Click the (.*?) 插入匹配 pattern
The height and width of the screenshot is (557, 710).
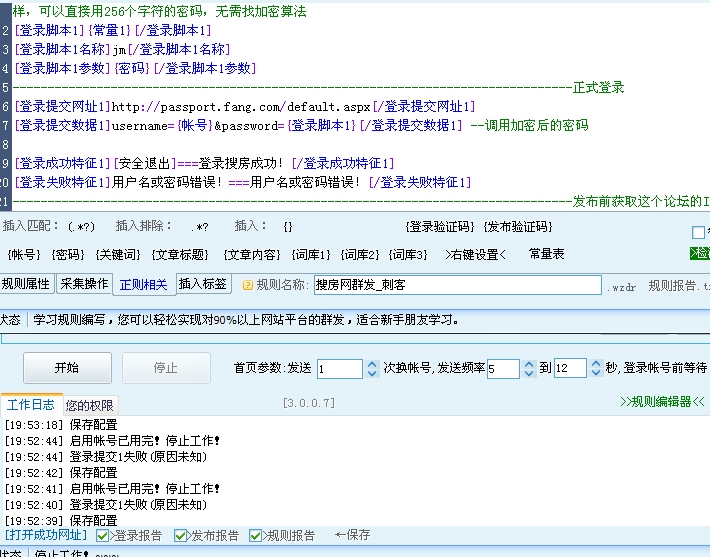[x=82, y=227]
